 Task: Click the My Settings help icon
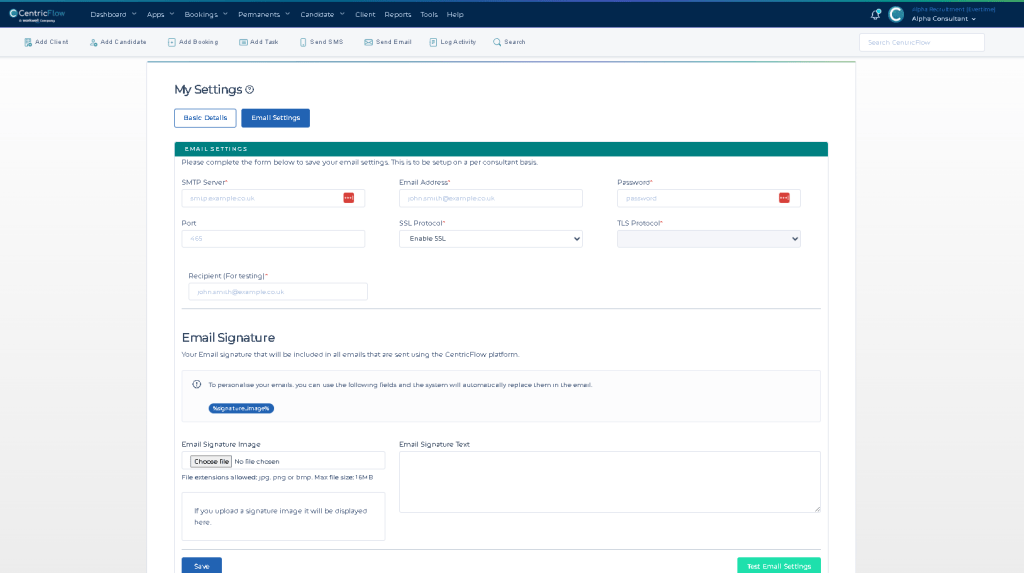click(x=249, y=90)
